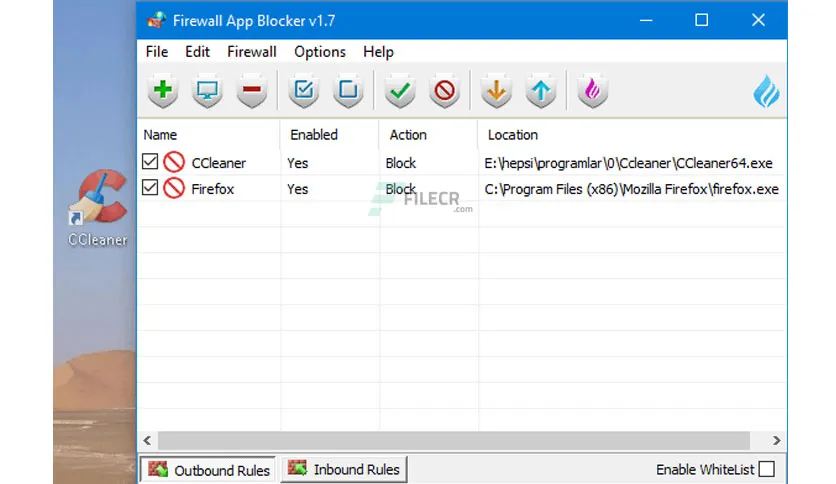Click the green checkmark Allow icon

[x=400, y=90]
